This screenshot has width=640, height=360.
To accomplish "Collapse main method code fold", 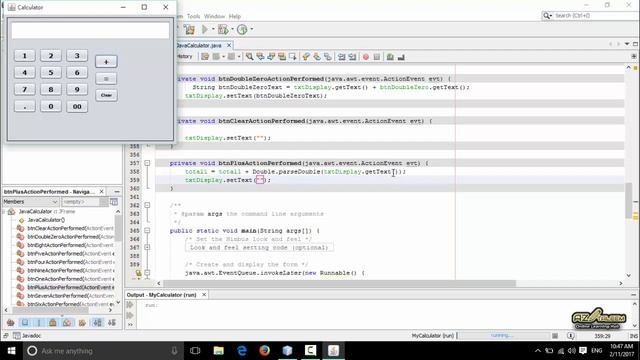I will coord(147,231).
